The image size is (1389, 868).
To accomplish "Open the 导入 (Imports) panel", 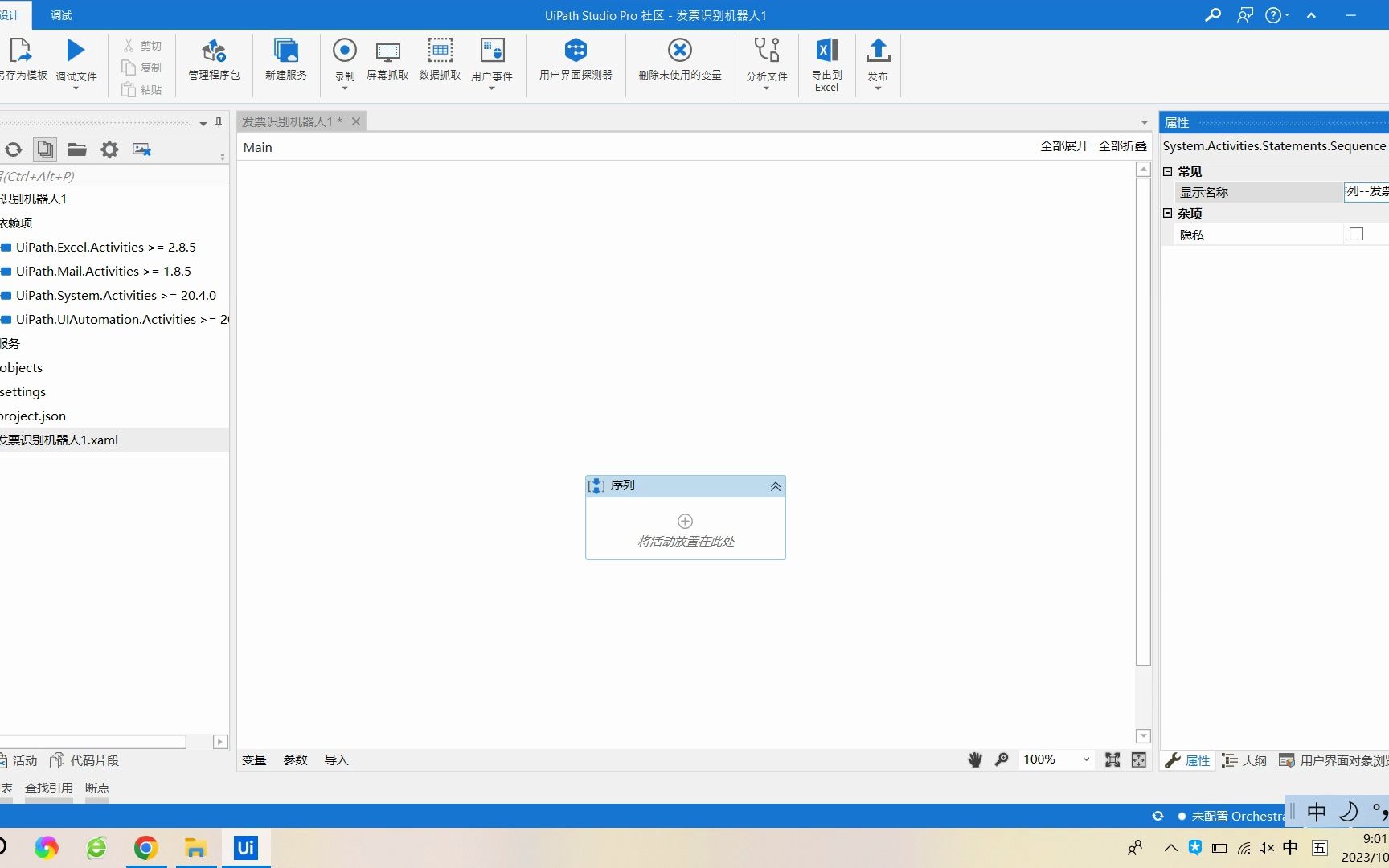I will click(336, 759).
